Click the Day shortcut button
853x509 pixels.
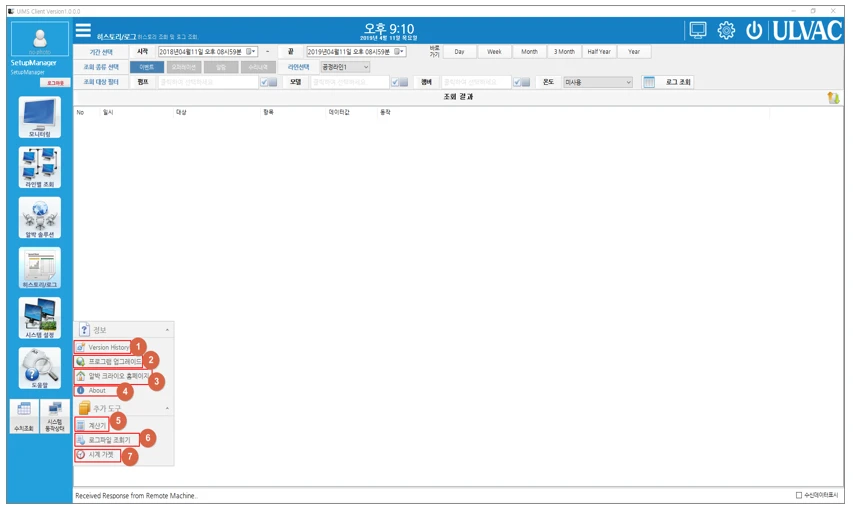coord(460,52)
